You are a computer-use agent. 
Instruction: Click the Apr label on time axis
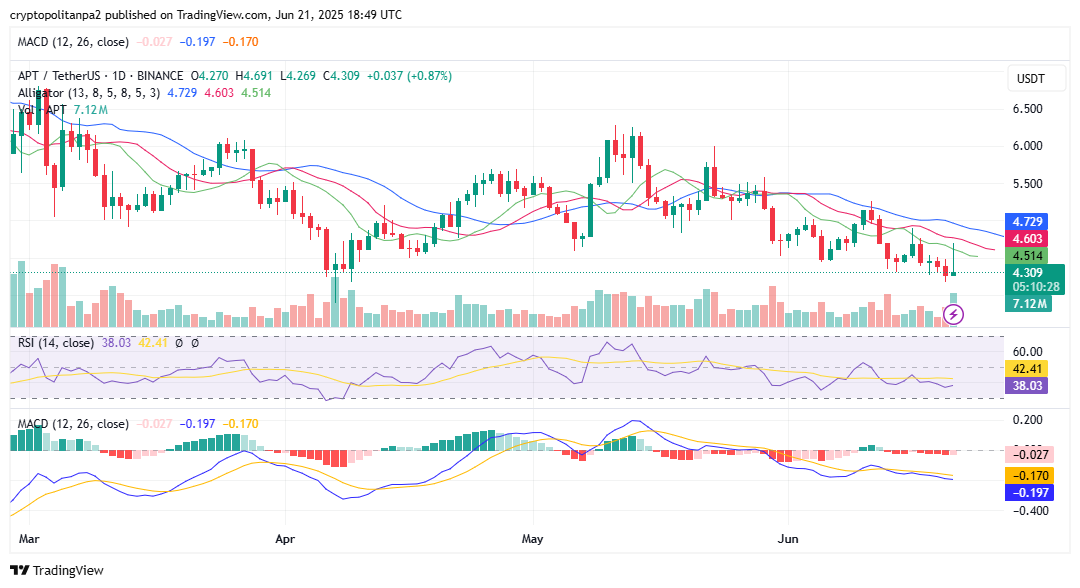285,538
